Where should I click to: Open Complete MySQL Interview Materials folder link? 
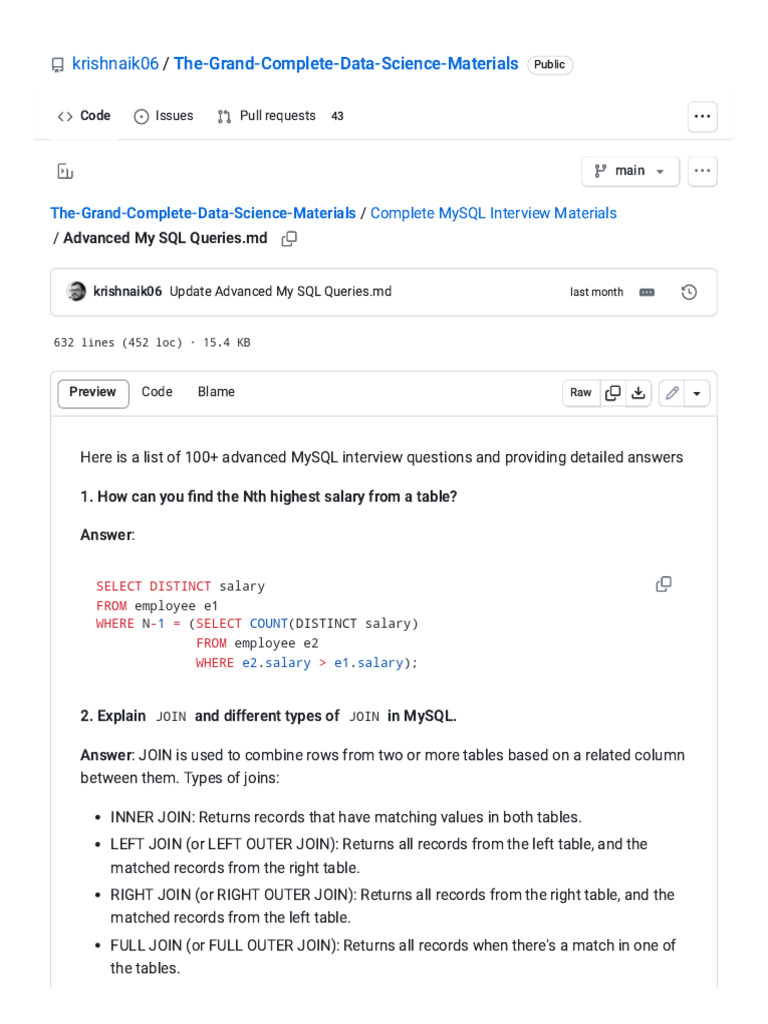[x=493, y=213]
